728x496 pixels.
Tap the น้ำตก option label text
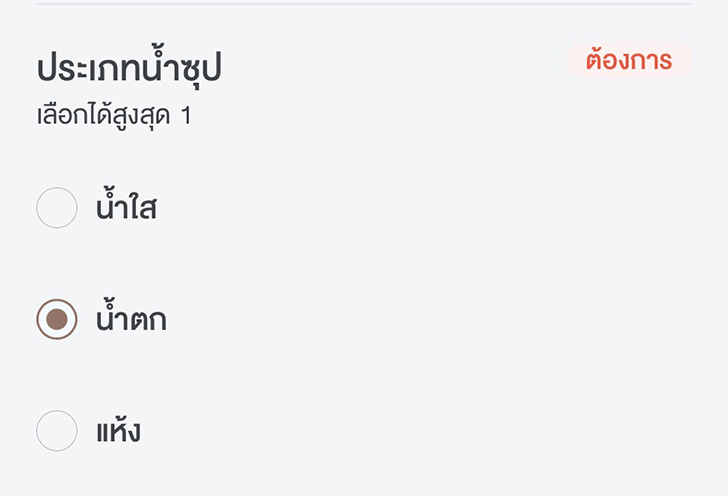pos(131,320)
